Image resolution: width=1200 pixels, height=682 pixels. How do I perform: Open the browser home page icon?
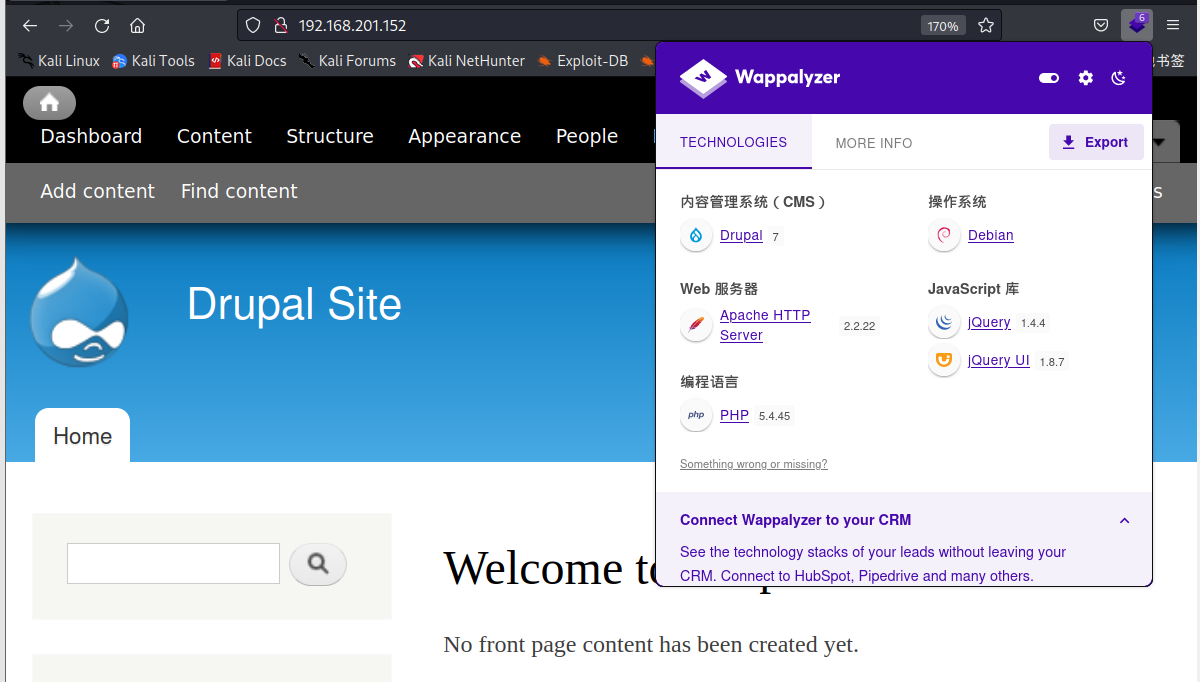point(138,26)
